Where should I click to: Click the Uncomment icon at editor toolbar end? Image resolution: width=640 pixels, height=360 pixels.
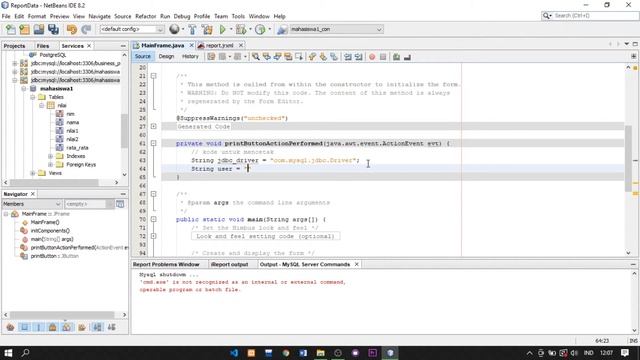pyautogui.click(x=407, y=57)
